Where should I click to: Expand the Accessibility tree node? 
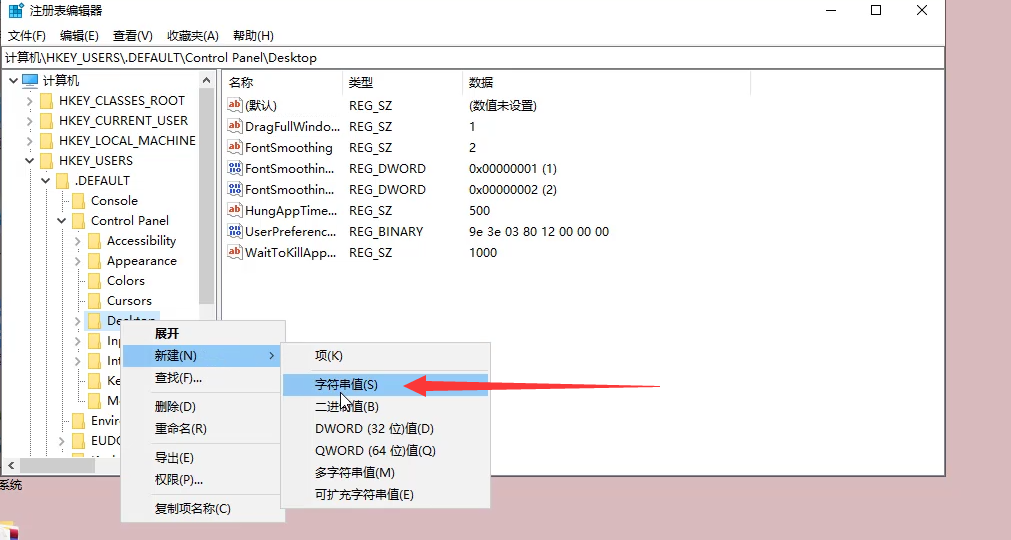click(x=77, y=241)
